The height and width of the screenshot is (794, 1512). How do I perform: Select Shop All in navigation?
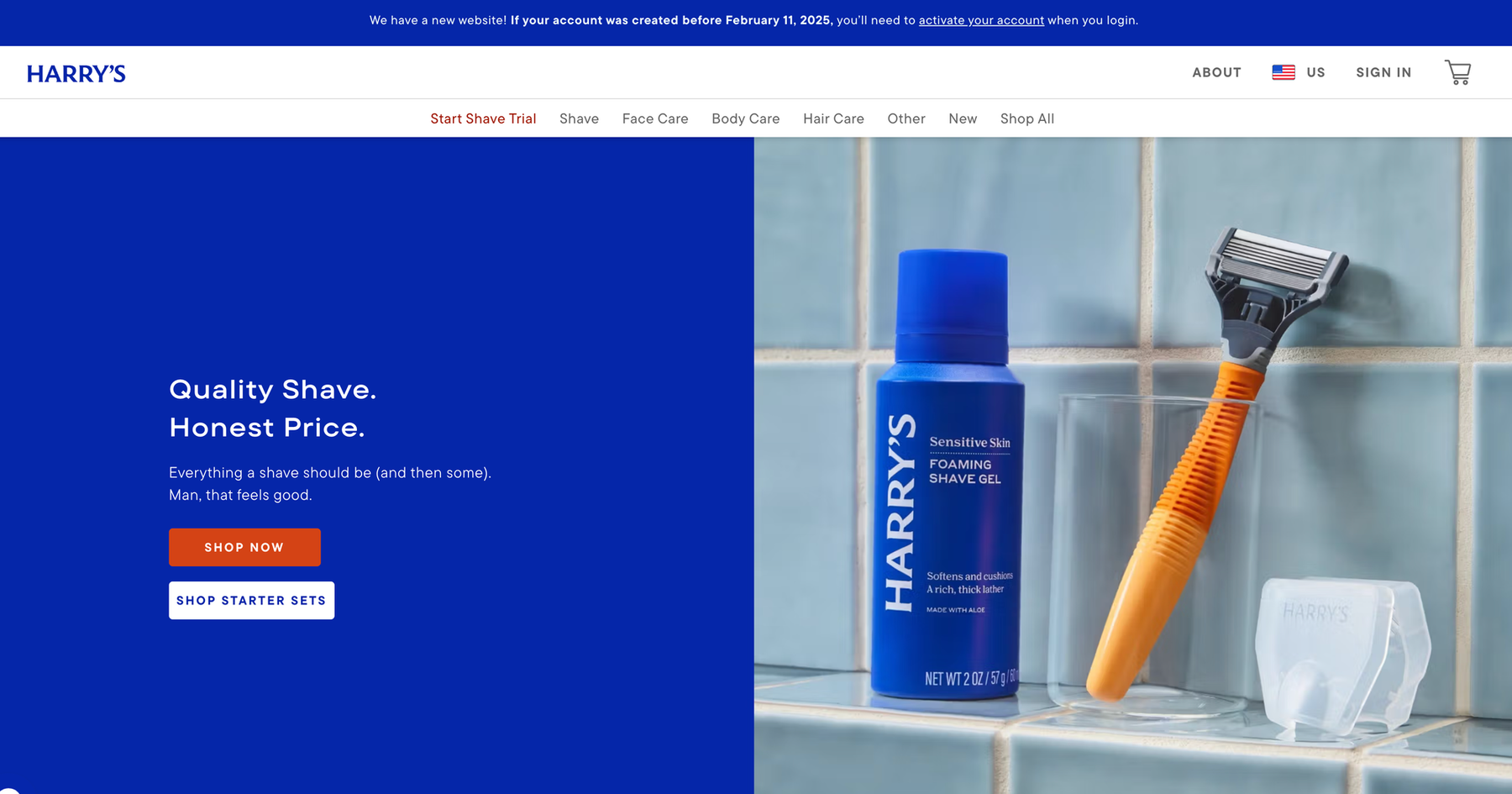[1027, 118]
